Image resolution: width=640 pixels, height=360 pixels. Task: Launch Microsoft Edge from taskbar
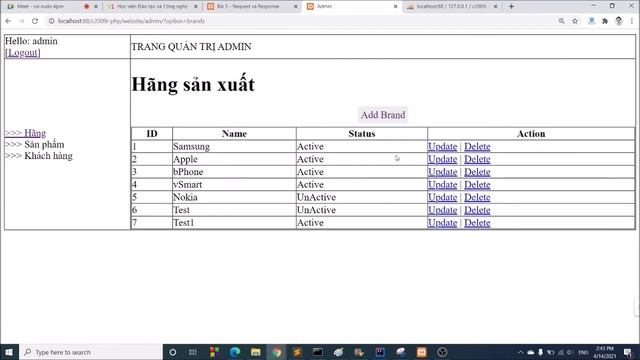point(235,352)
